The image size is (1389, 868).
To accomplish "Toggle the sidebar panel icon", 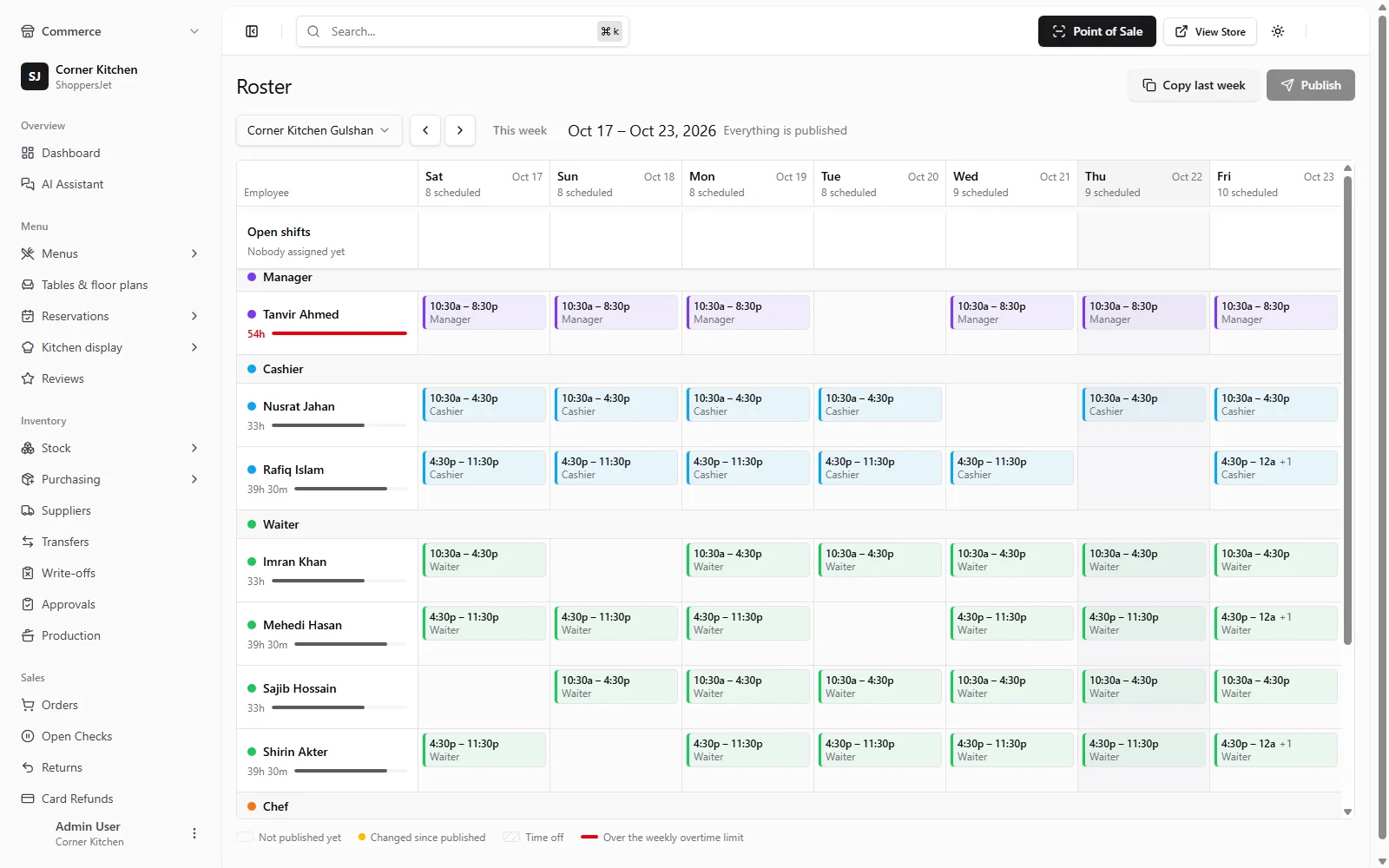I will [x=252, y=31].
